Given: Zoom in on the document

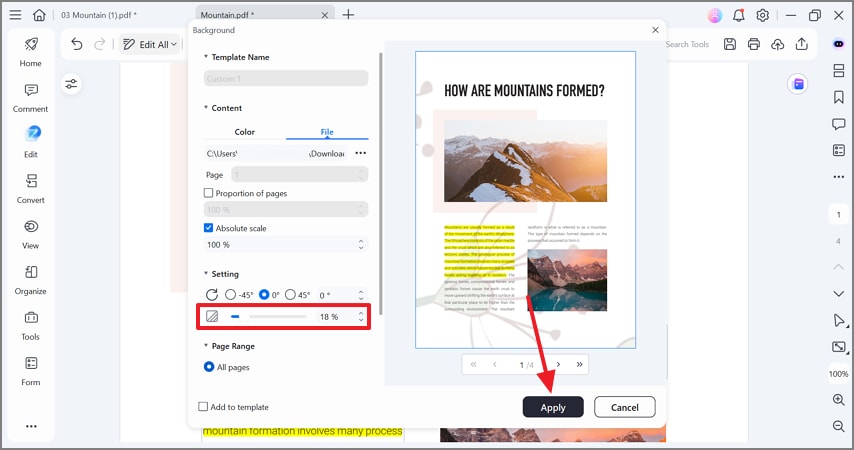Looking at the screenshot, I should click(x=839, y=399).
